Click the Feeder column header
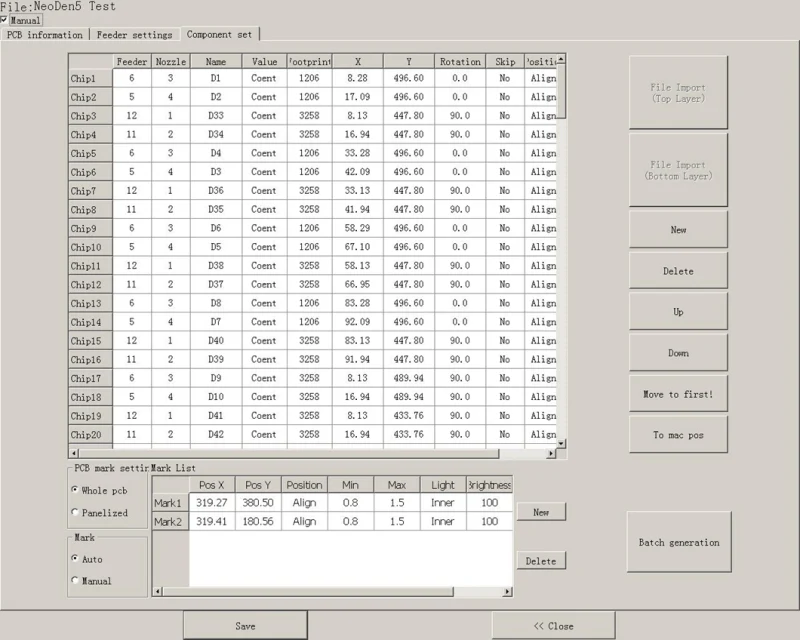800x640 pixels. coord(132,61)
